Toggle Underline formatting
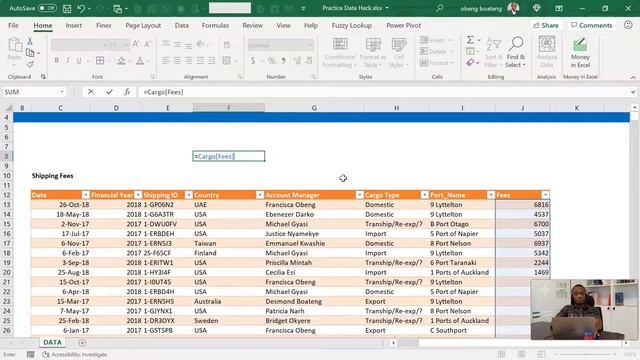Screen dimensions: 640x360 pos(79,61)
